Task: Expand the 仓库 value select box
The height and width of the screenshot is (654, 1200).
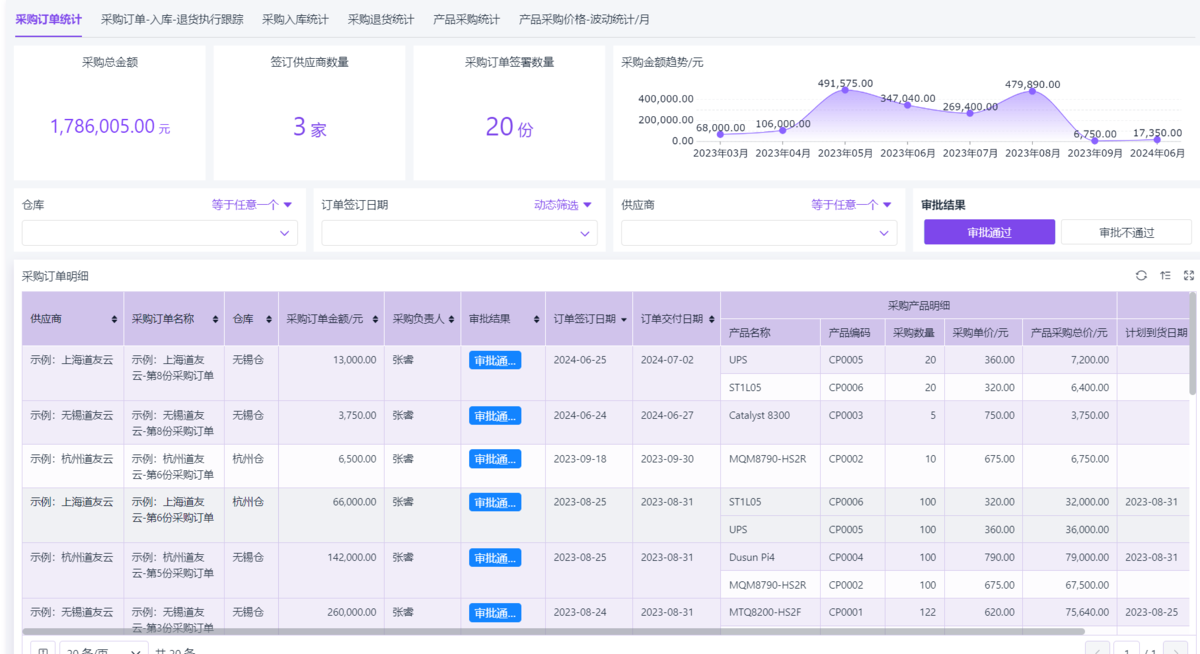Action: tap(160, 233)
